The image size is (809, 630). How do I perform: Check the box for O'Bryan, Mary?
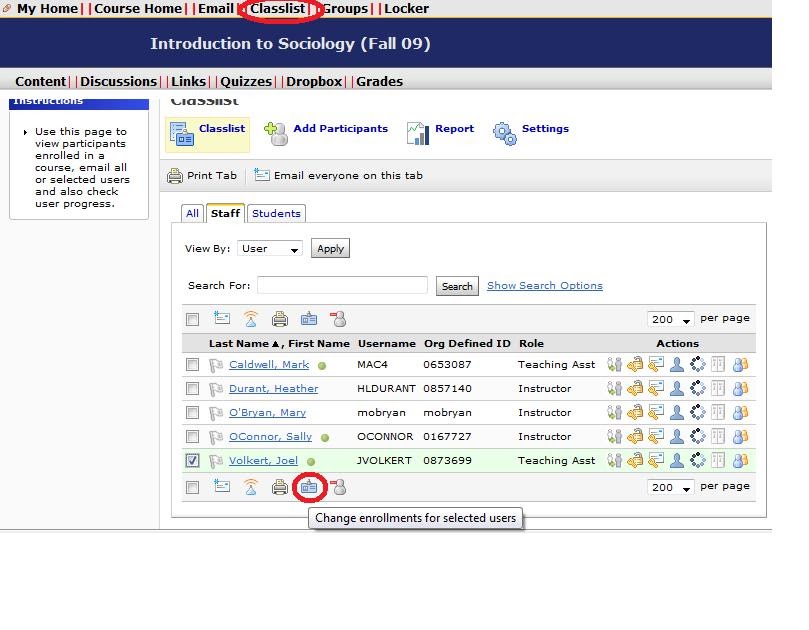(x=192, y=413)
